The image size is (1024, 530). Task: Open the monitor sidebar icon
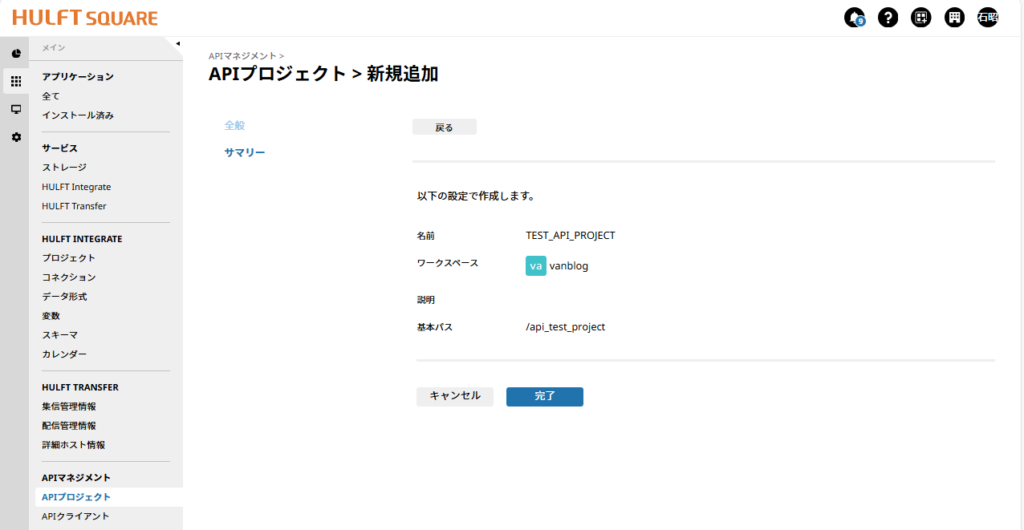pyautogui.click(x=16, y=109)
